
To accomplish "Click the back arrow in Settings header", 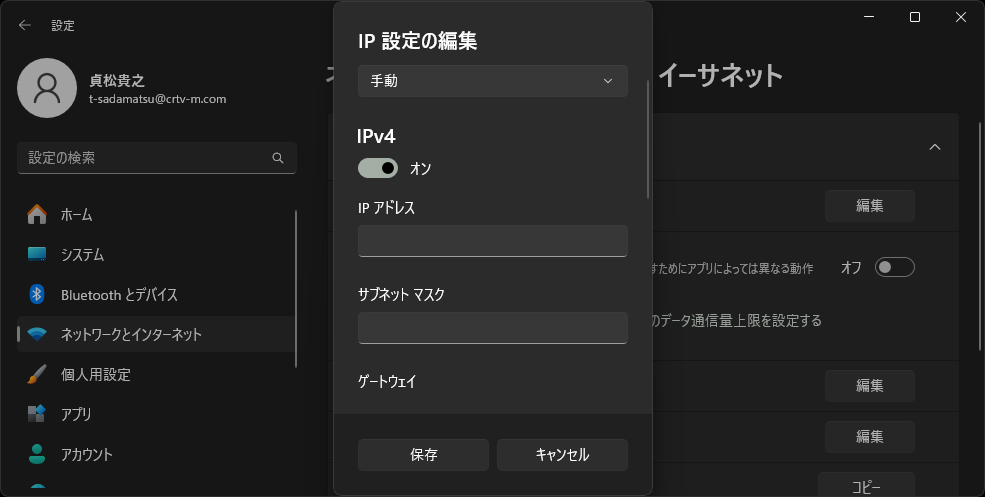I will [x=24, y=25].
